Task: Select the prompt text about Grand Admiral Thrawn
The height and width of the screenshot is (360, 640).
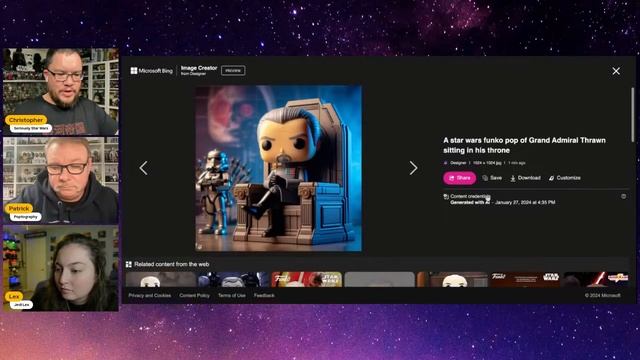Action: [524, 145]
